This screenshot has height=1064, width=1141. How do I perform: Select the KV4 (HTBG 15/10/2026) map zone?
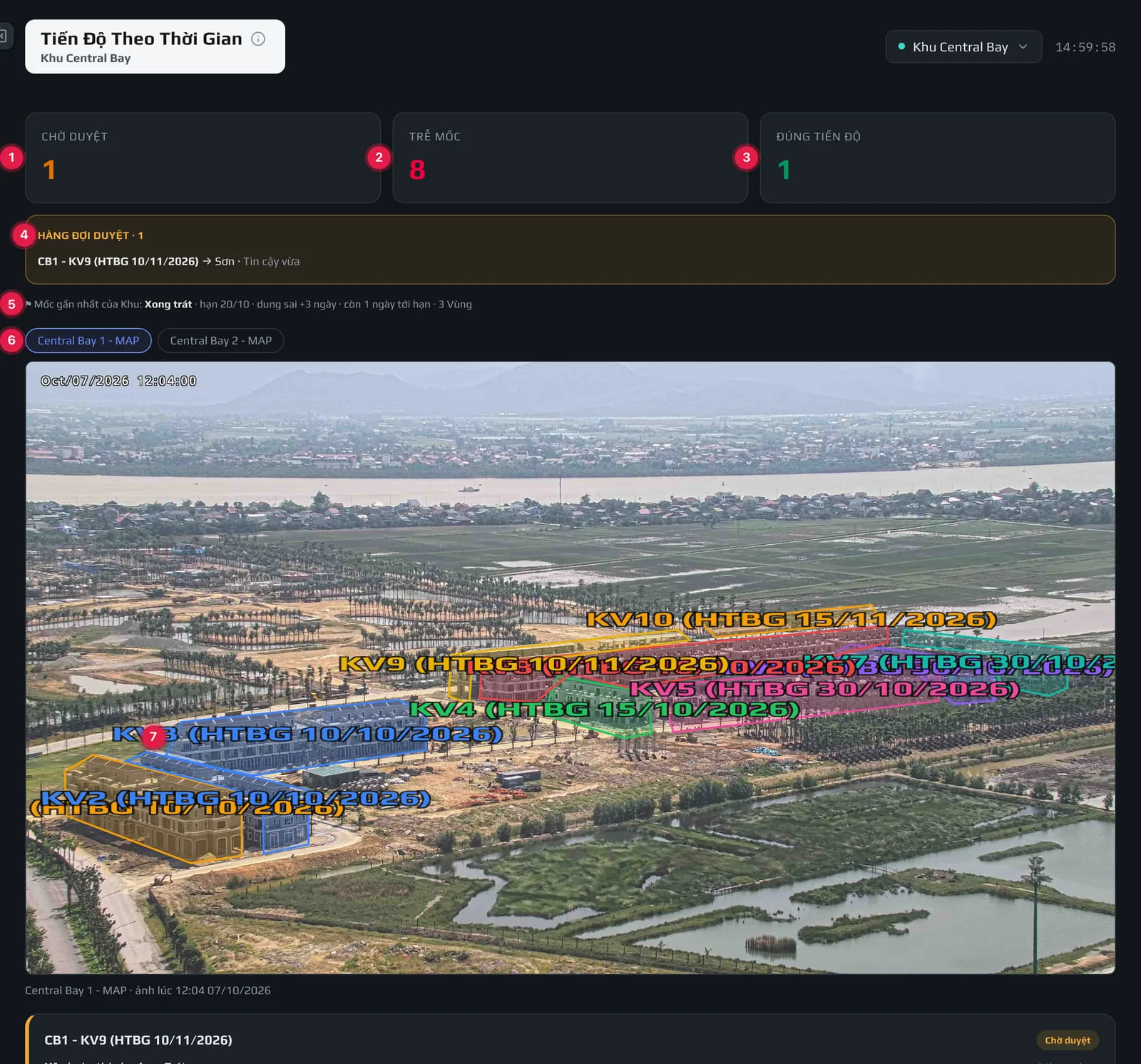605,710
